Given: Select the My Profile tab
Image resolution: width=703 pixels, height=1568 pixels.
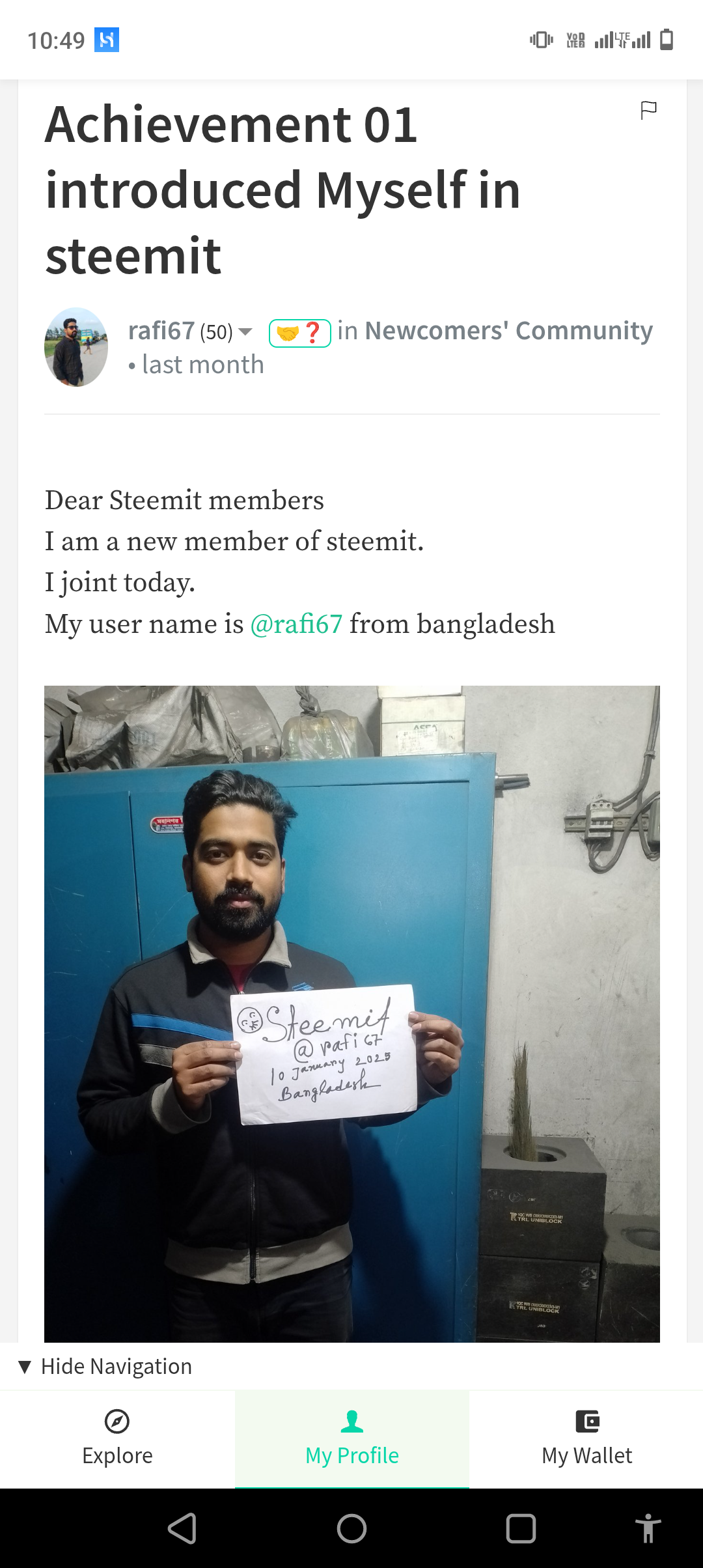Looking at the screenshot, I should (x=352, y=1439).
